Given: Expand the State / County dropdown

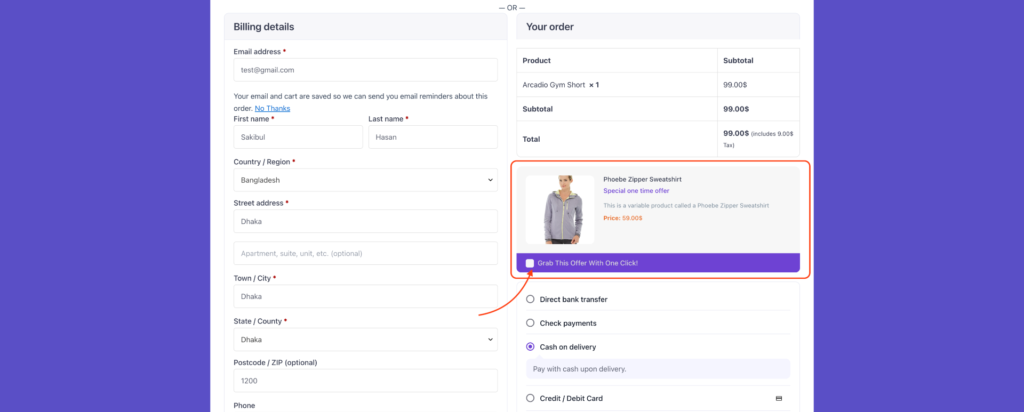Looking at the screenshot, I should coord(365,339).
